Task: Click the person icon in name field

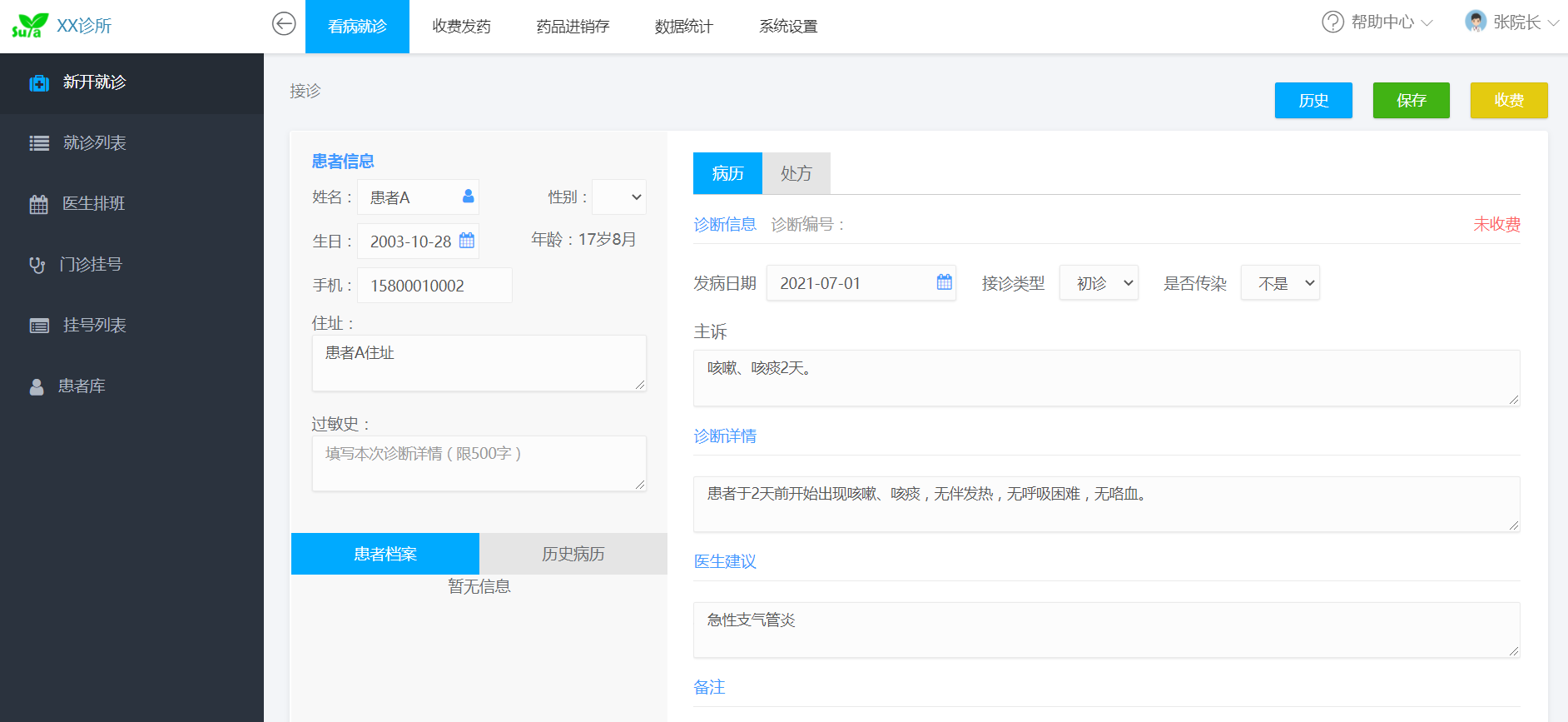Action: click(x=468, y=196)
